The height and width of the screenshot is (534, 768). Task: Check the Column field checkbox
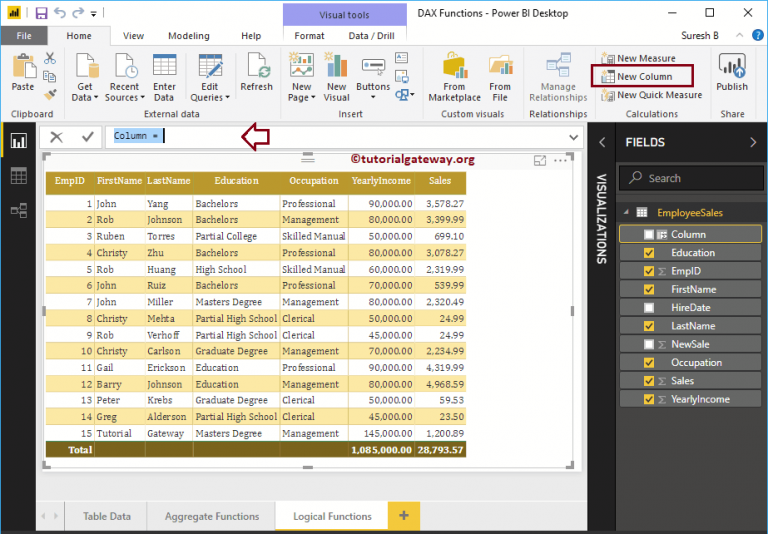click(x=649, y=235)
